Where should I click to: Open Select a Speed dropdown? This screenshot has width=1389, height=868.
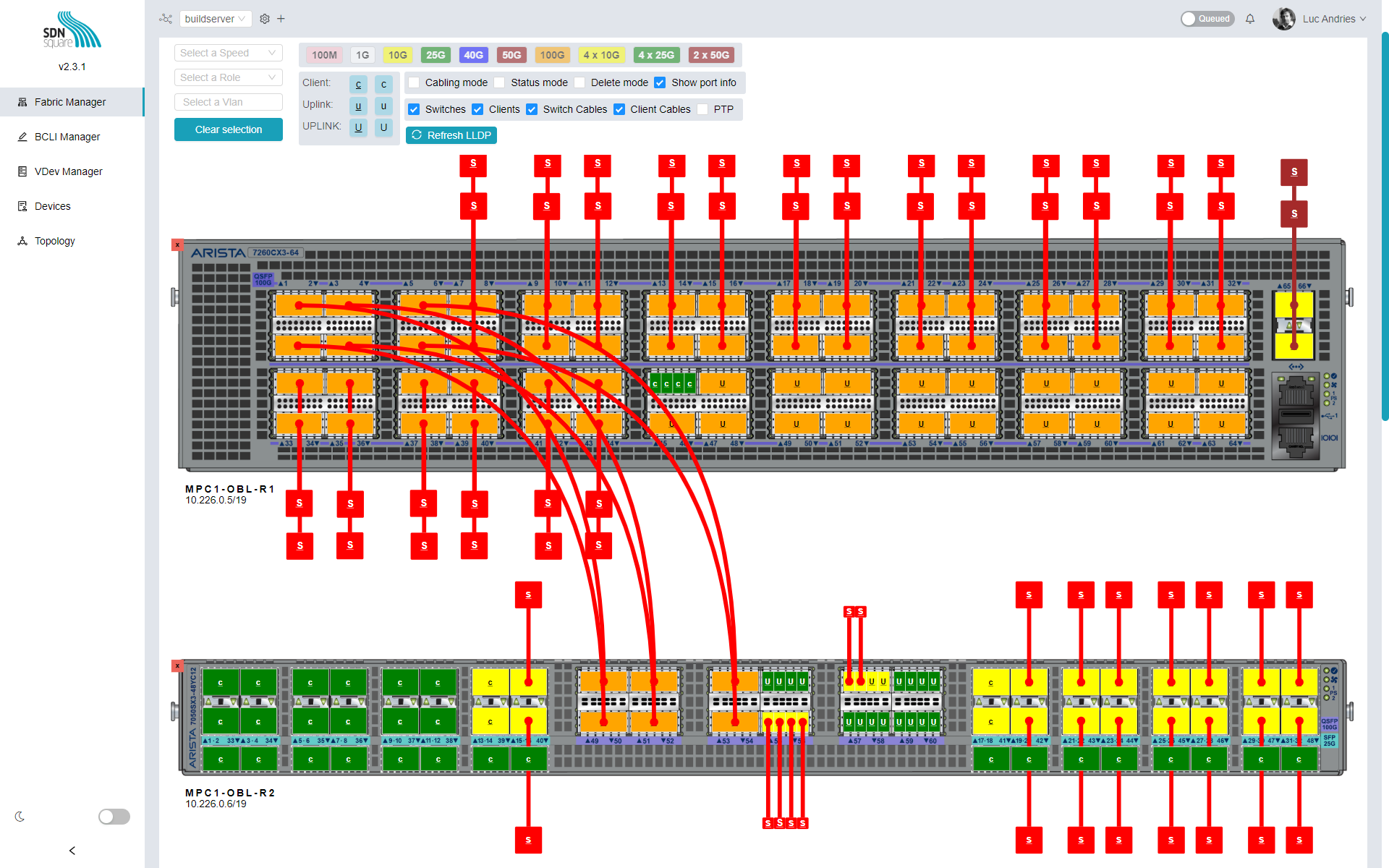pyautogui.click(x=228, y=53)
